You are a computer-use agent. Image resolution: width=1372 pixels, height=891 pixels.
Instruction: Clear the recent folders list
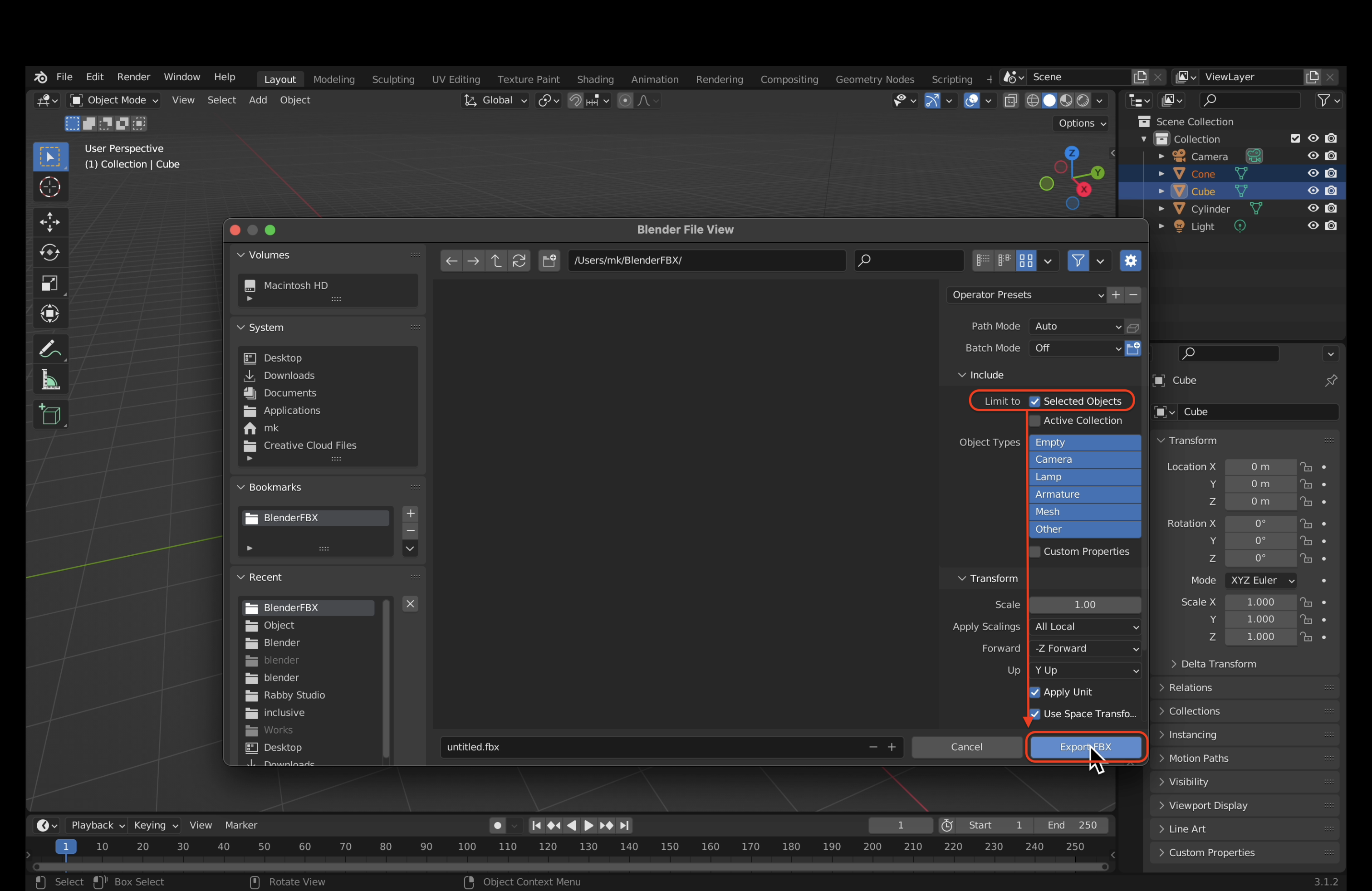coord(410,604)
